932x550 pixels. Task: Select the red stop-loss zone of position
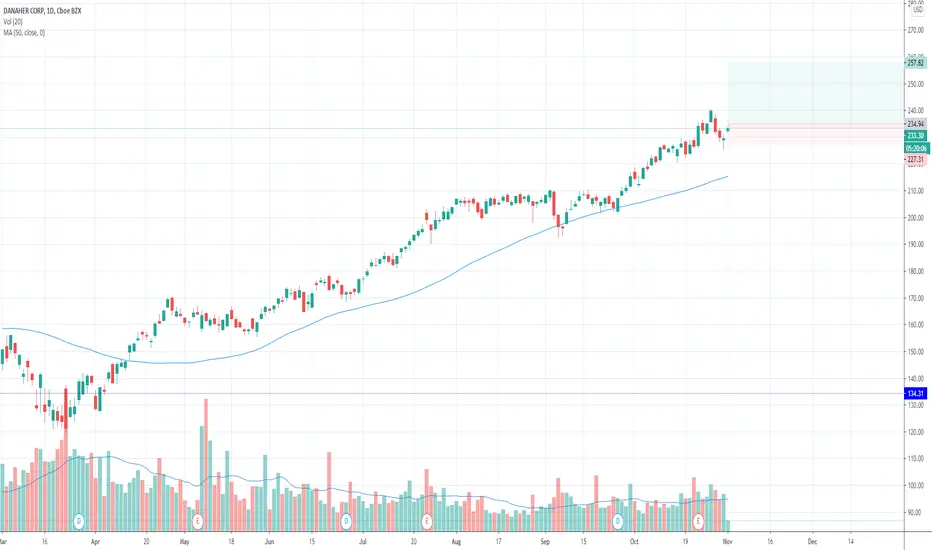coord(816,134)
